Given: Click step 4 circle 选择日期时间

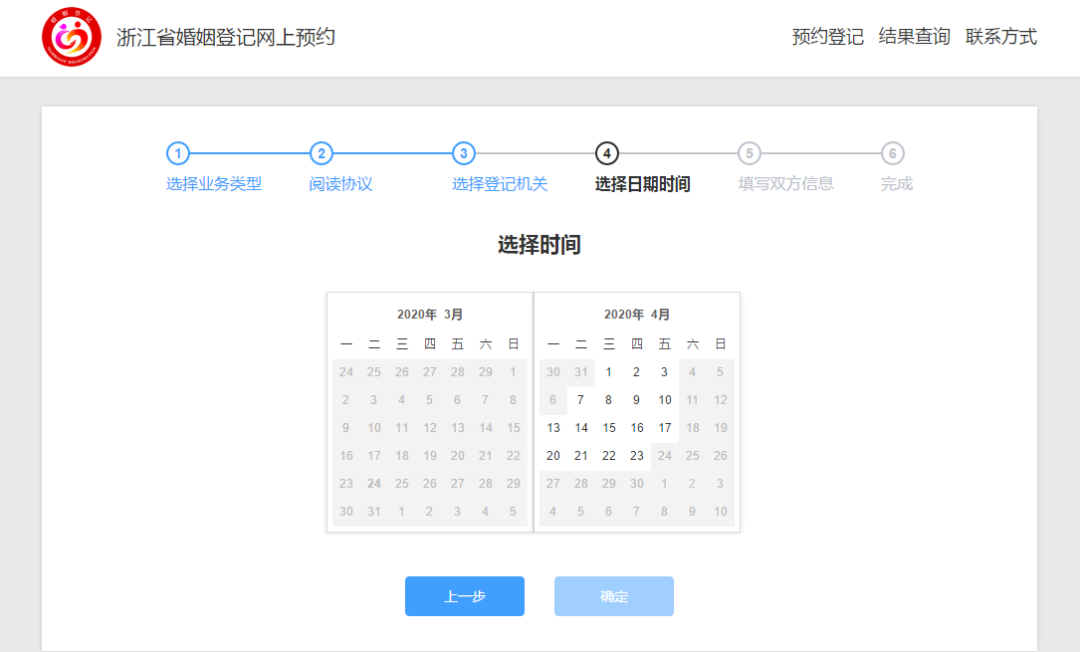Looking at the screenshot, I should click(606, 153).
